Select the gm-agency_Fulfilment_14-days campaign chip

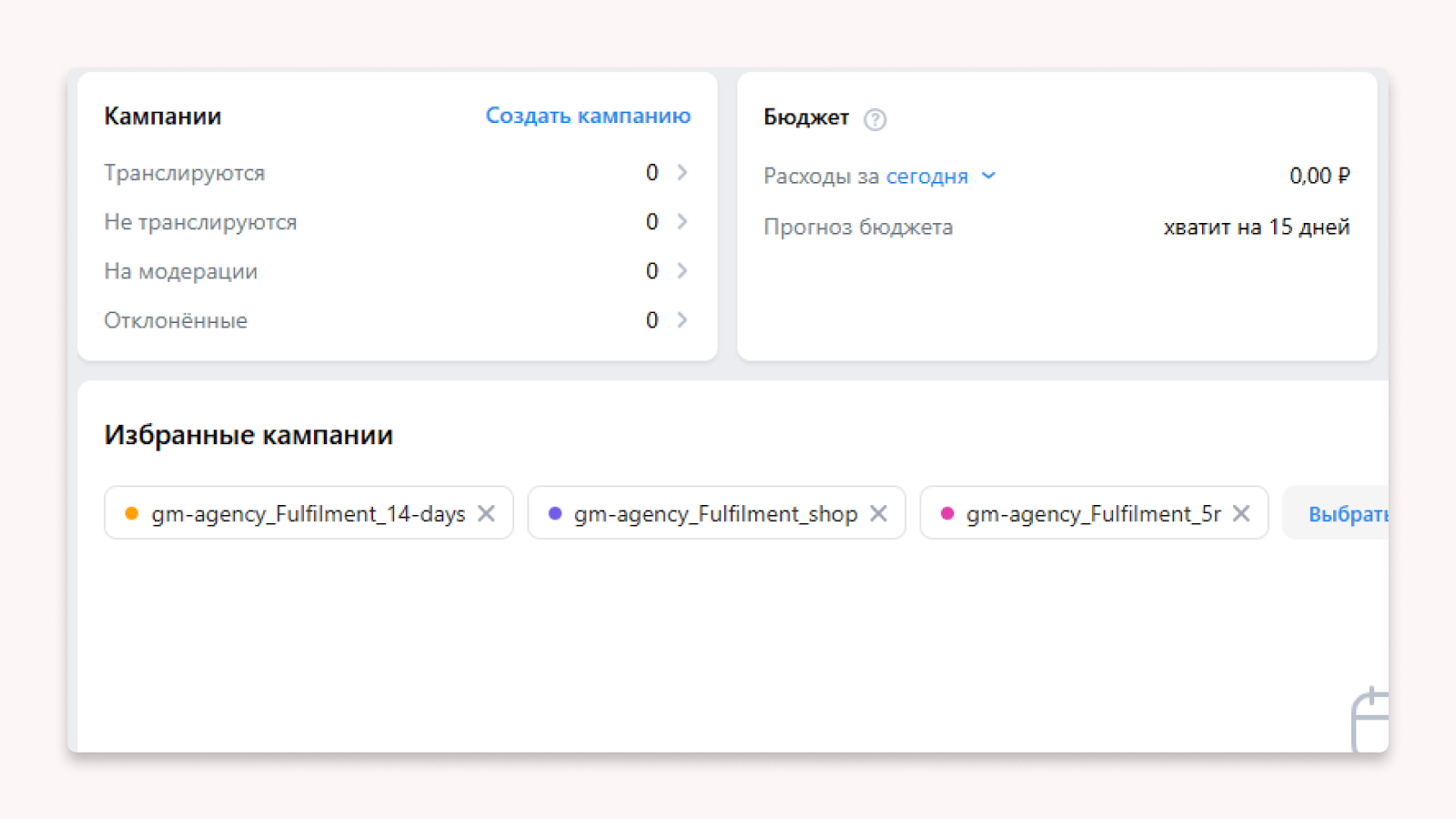point(308,514)
